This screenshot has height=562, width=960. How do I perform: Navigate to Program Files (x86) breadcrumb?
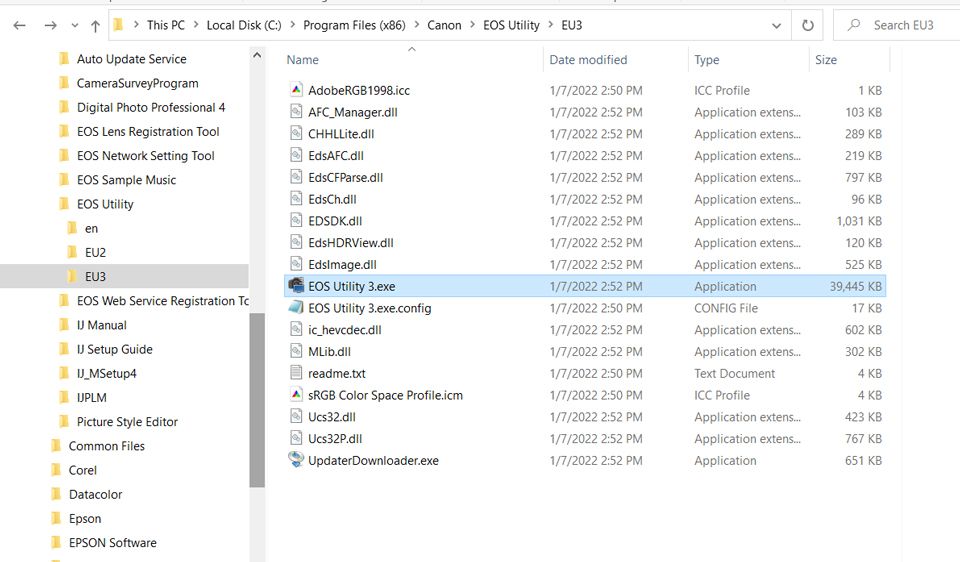[x=354, y=25]
